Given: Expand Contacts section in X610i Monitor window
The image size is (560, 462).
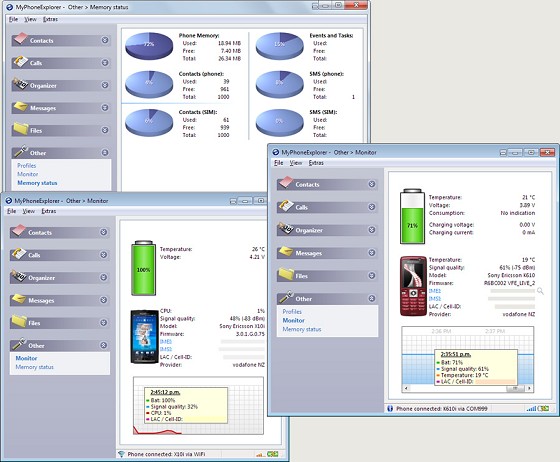Looking at the screenshot, I should [x=371, y=184].
